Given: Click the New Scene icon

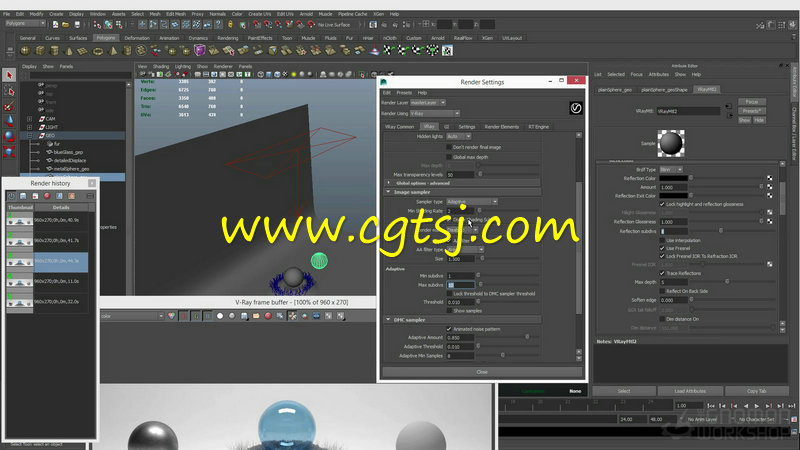Looking at the screenshot, I should tap(55, 24).
